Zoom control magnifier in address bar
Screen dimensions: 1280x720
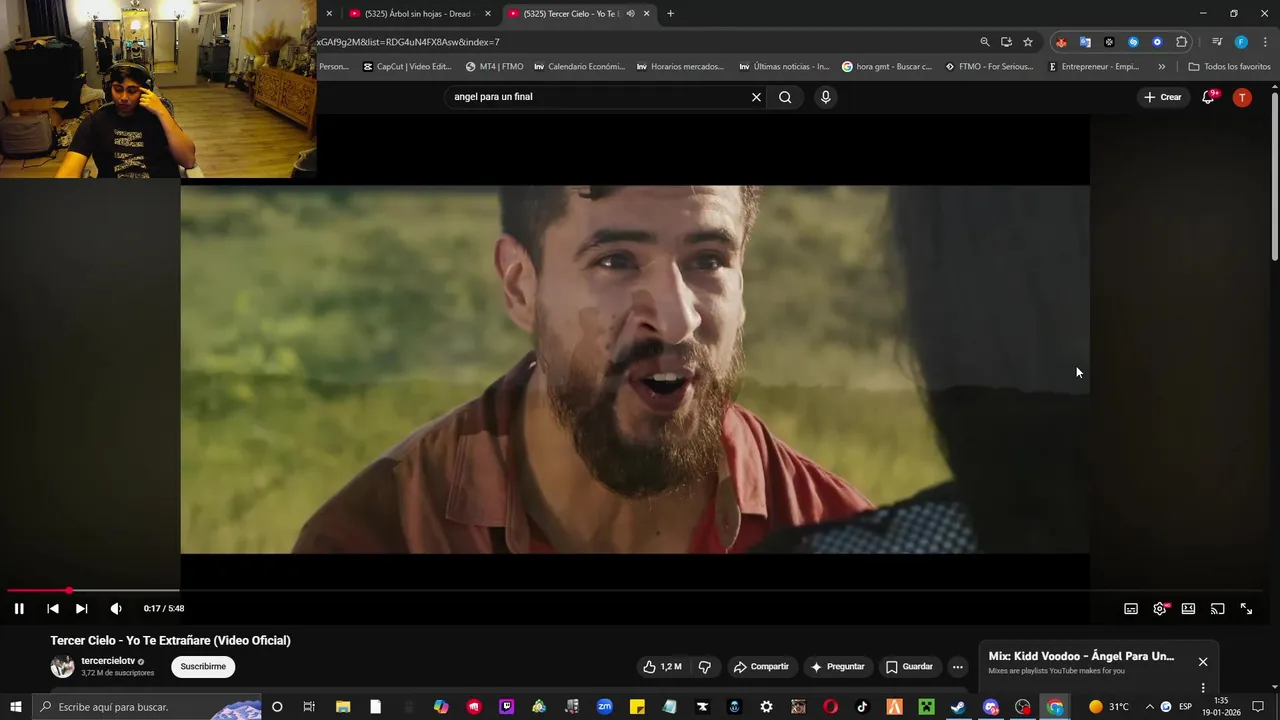pyautogui.click(x=985, y=42)
